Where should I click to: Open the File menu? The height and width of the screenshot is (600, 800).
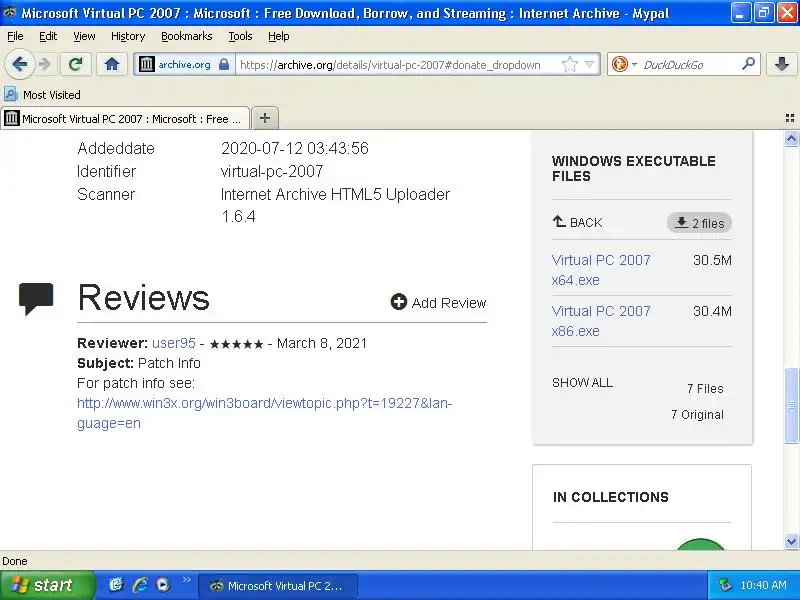point(15,36)
